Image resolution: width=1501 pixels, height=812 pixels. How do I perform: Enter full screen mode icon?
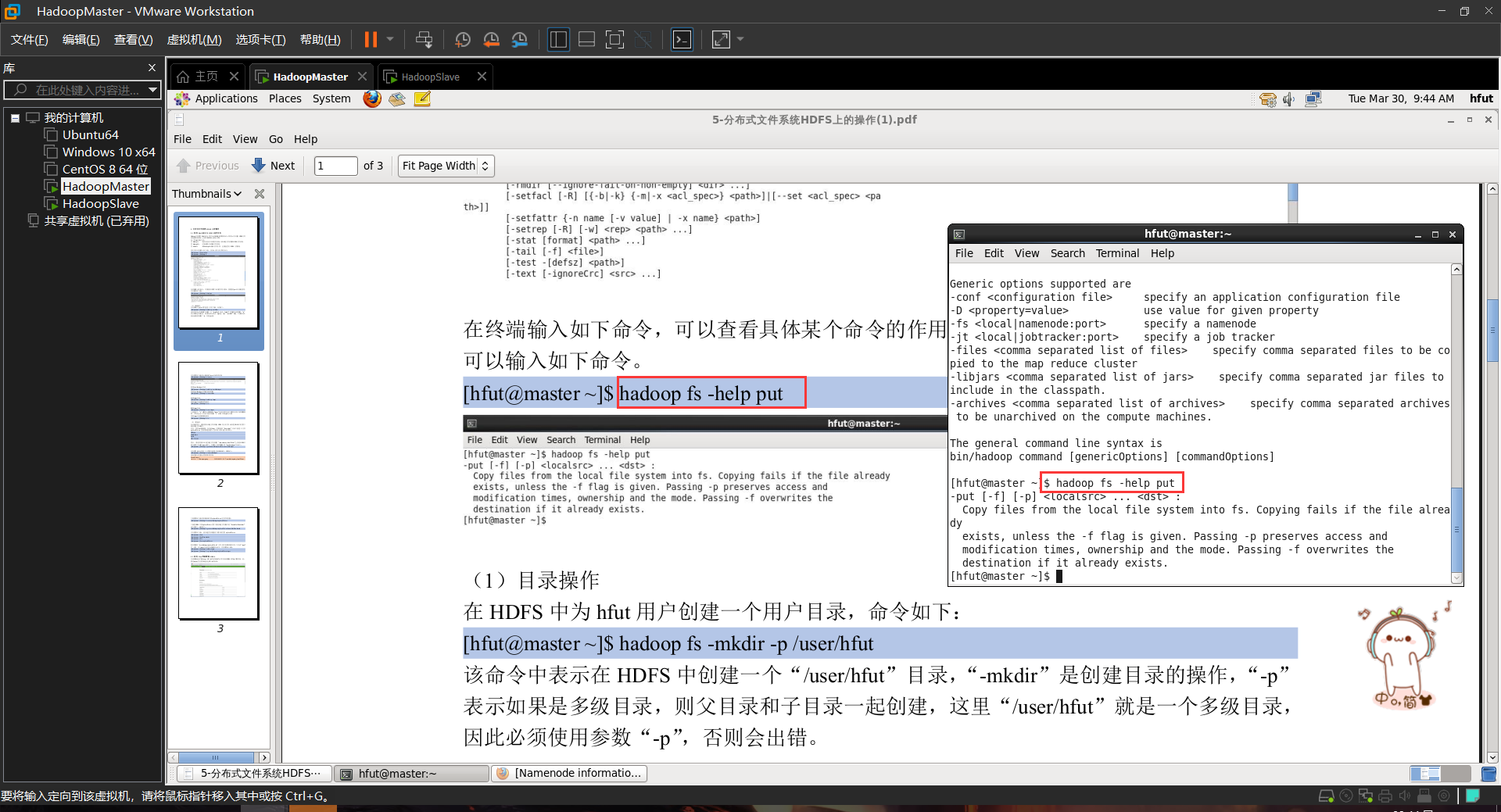click(615, 39)
